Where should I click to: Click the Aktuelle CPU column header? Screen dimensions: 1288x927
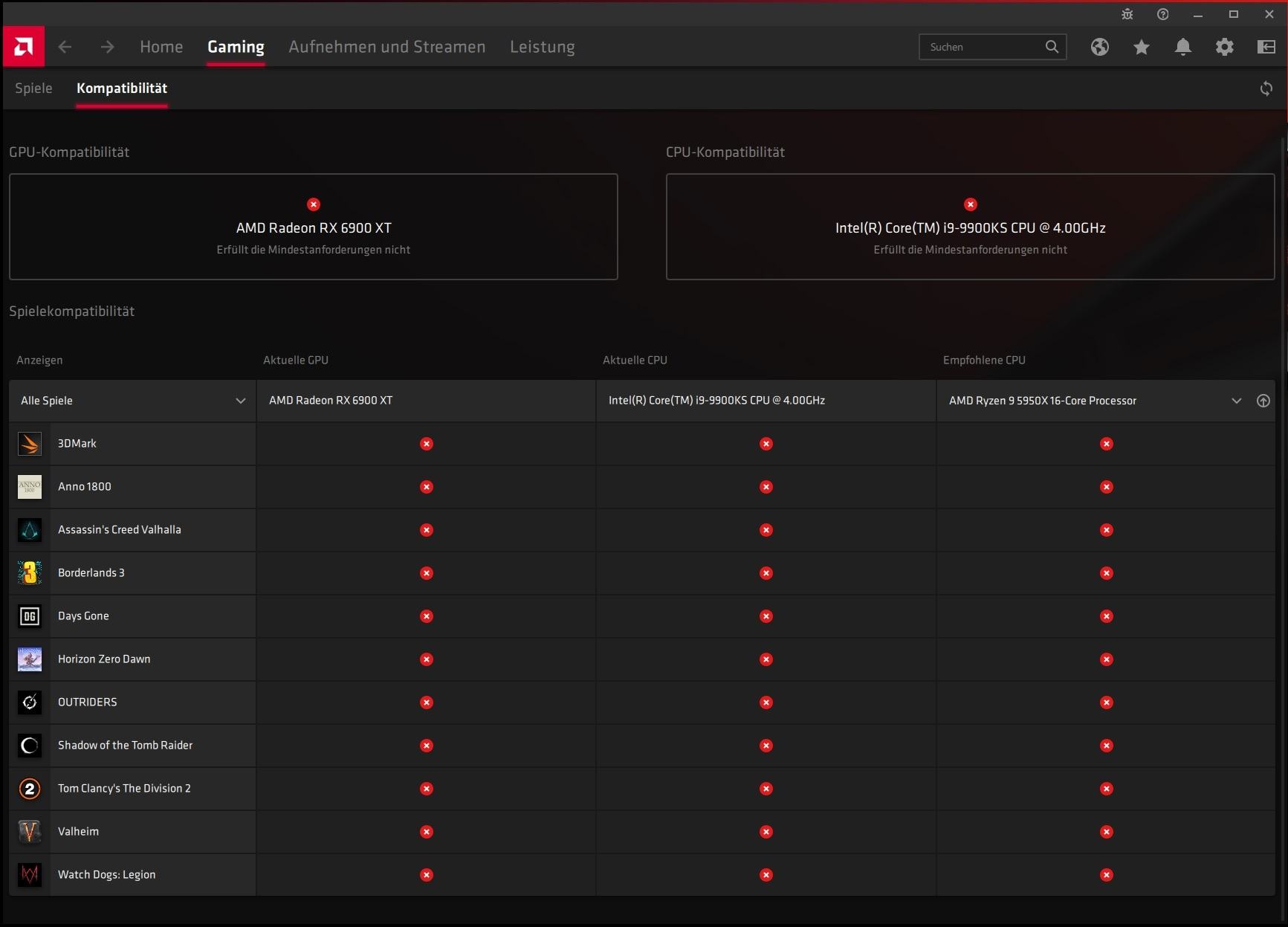coord(635,361)
